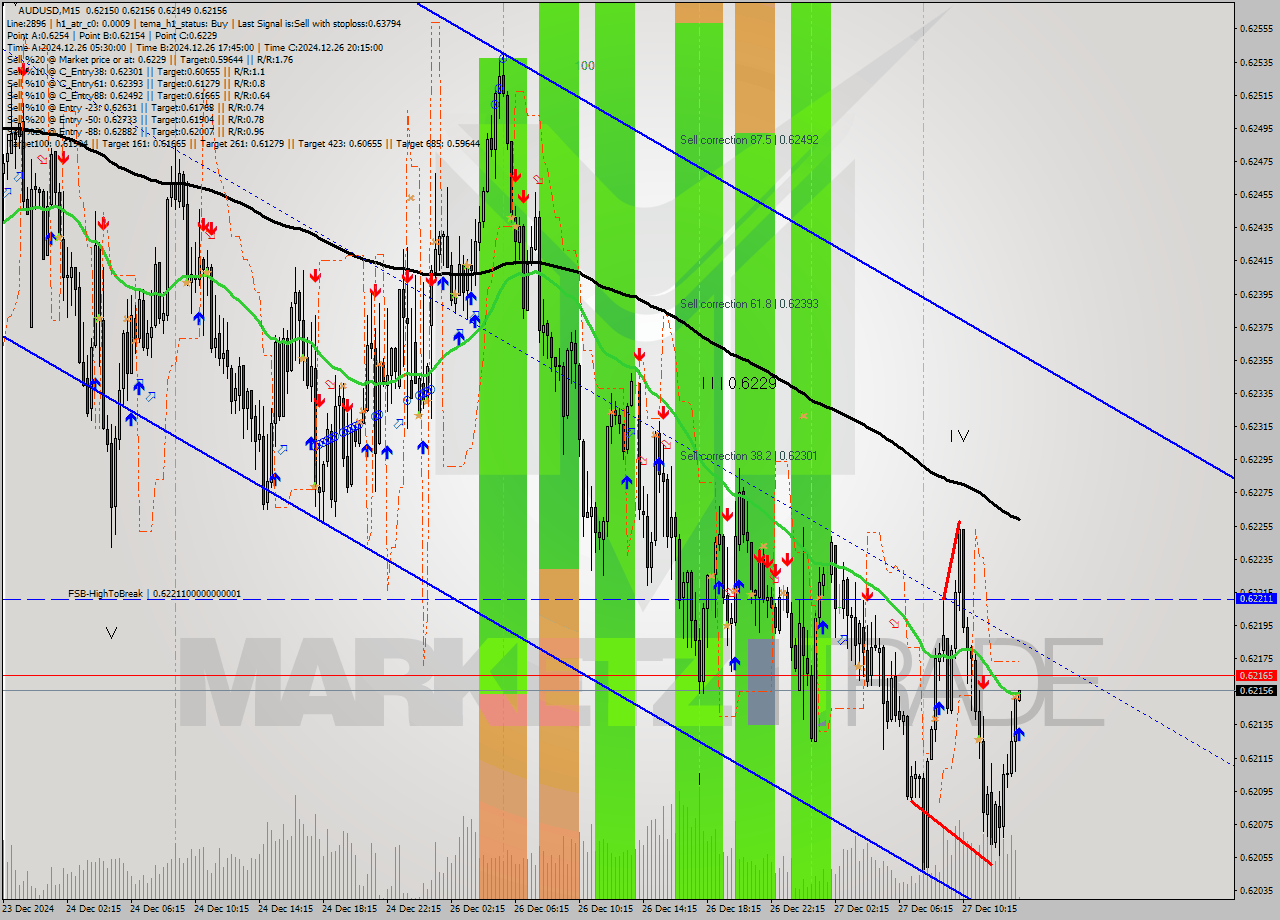Click 0.62115 on the price axis
This screenshot has height=920, width=1280.
pos(1257,758)
